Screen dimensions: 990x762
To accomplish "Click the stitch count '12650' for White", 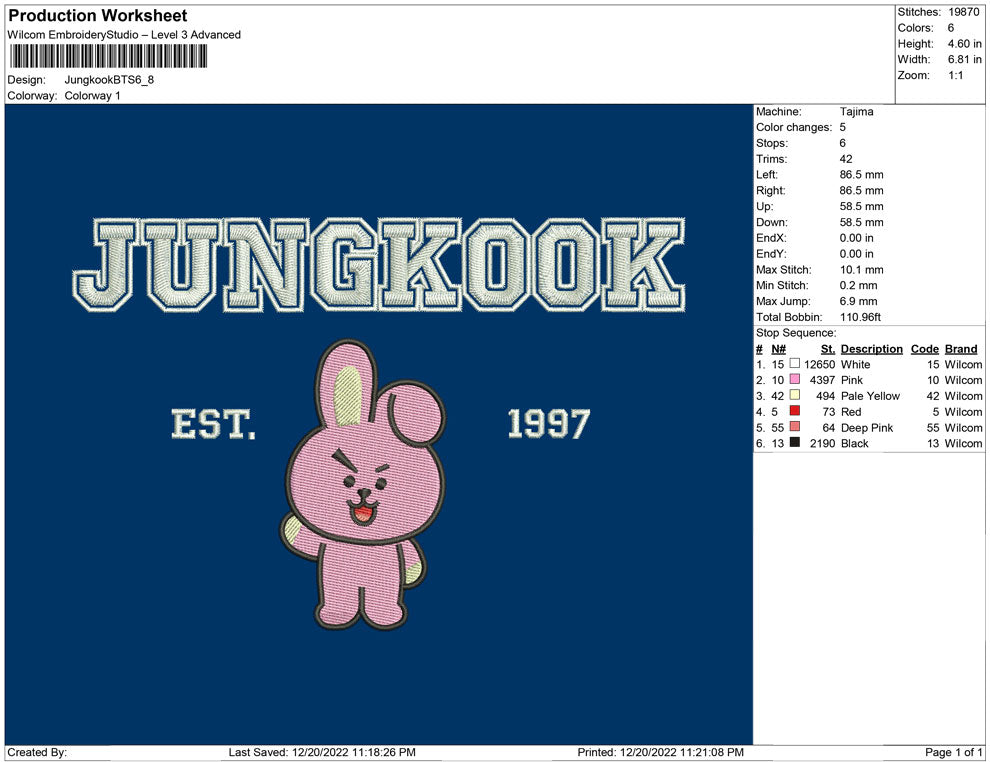I will click(820, 364).
